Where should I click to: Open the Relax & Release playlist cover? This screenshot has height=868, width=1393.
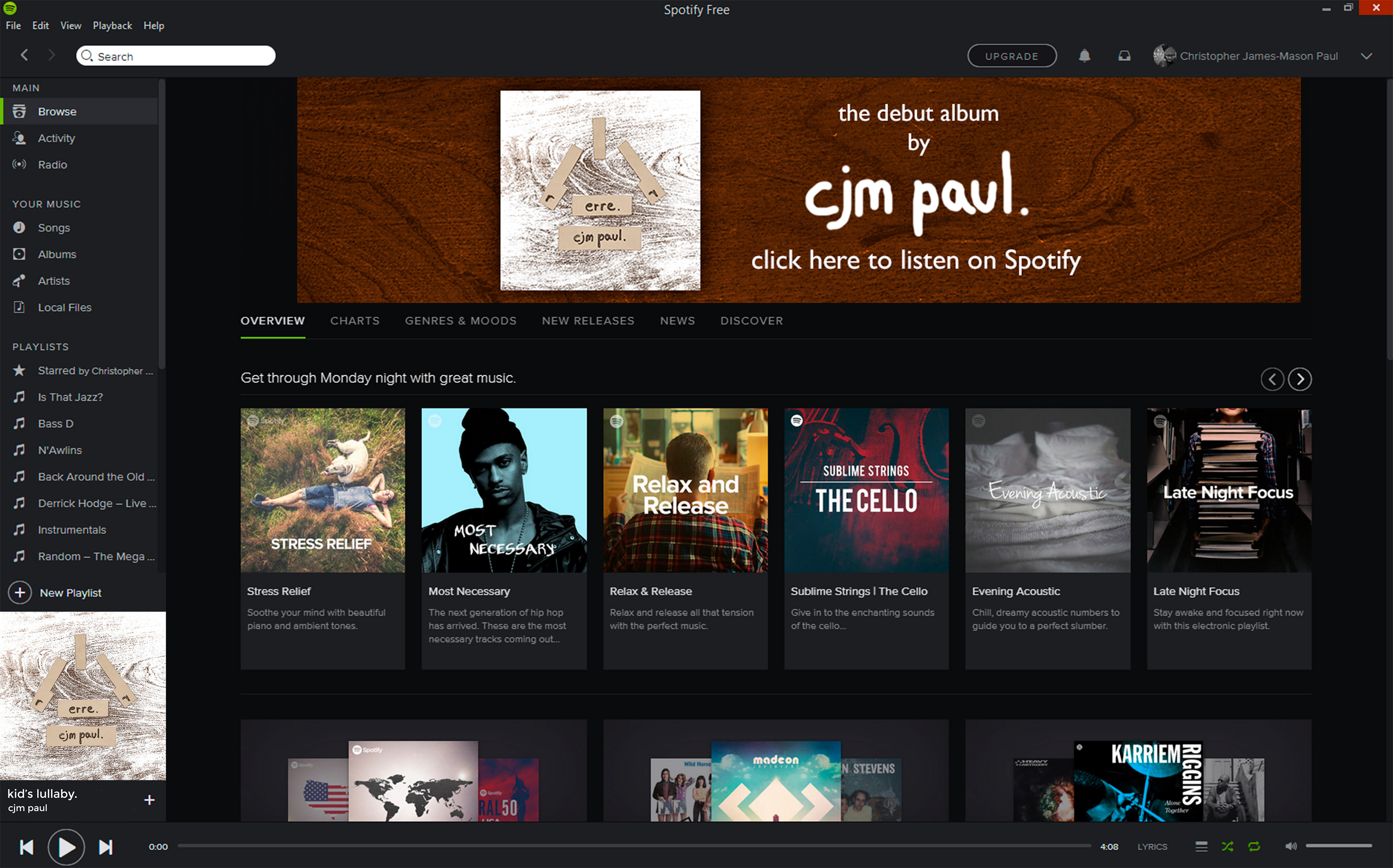tap(685, 490)
